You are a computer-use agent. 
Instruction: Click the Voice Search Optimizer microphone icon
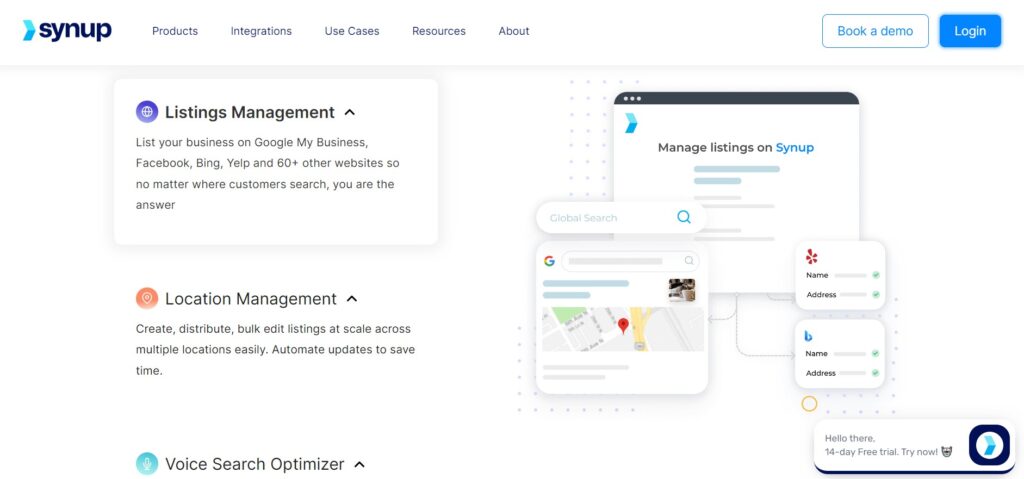tap(147, 464)
